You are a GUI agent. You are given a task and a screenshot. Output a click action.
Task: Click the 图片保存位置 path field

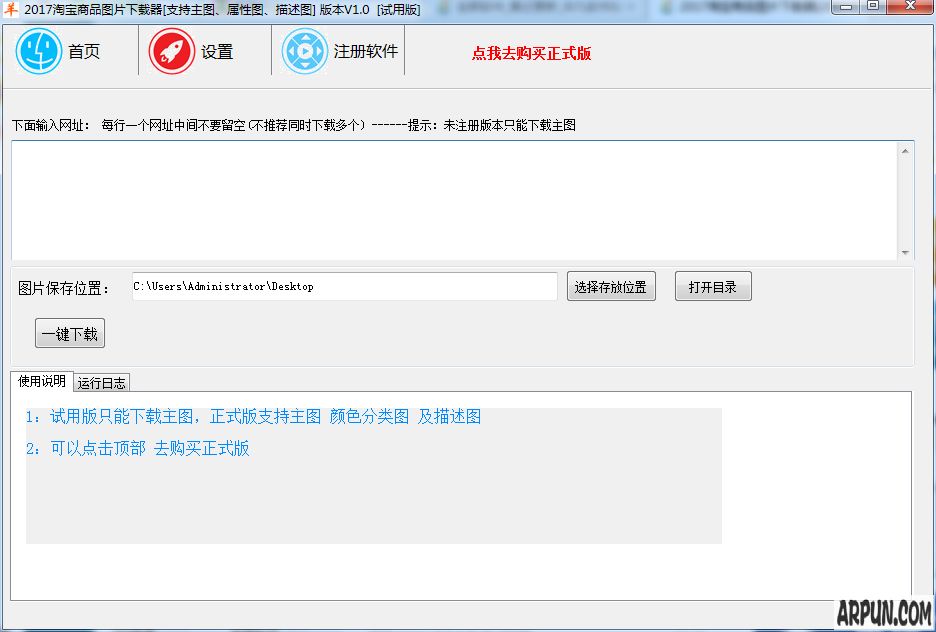pos(344,286)
